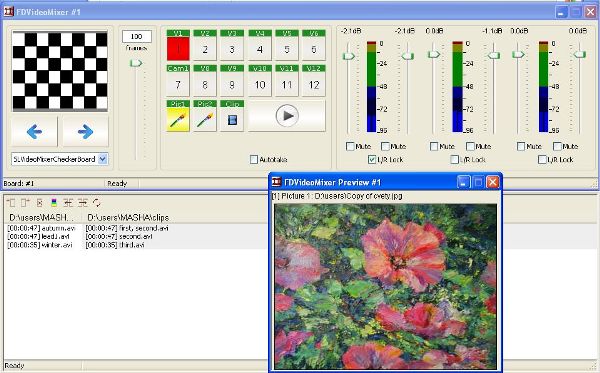Mute right channel of second audio meter
This screenshot has height=373, width=600.
[470, 146]
